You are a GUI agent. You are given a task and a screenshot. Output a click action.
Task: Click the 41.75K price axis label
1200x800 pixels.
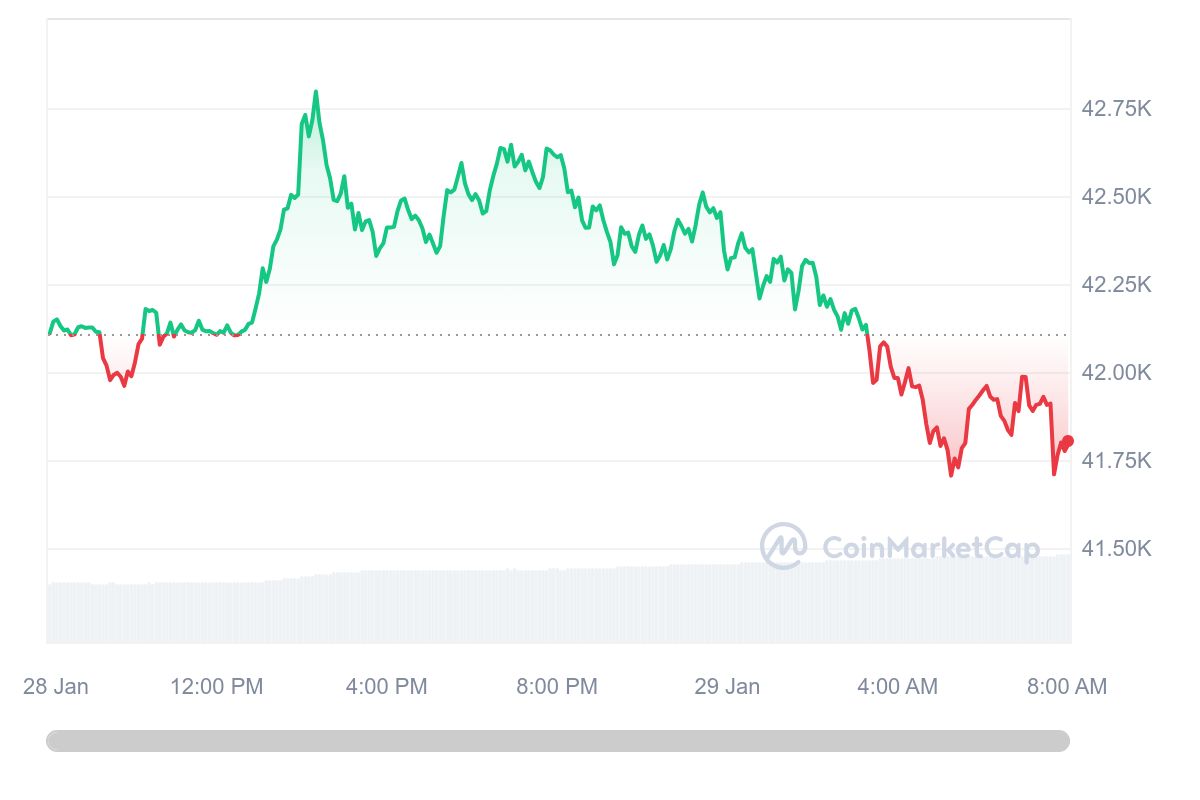(1116, 461)
